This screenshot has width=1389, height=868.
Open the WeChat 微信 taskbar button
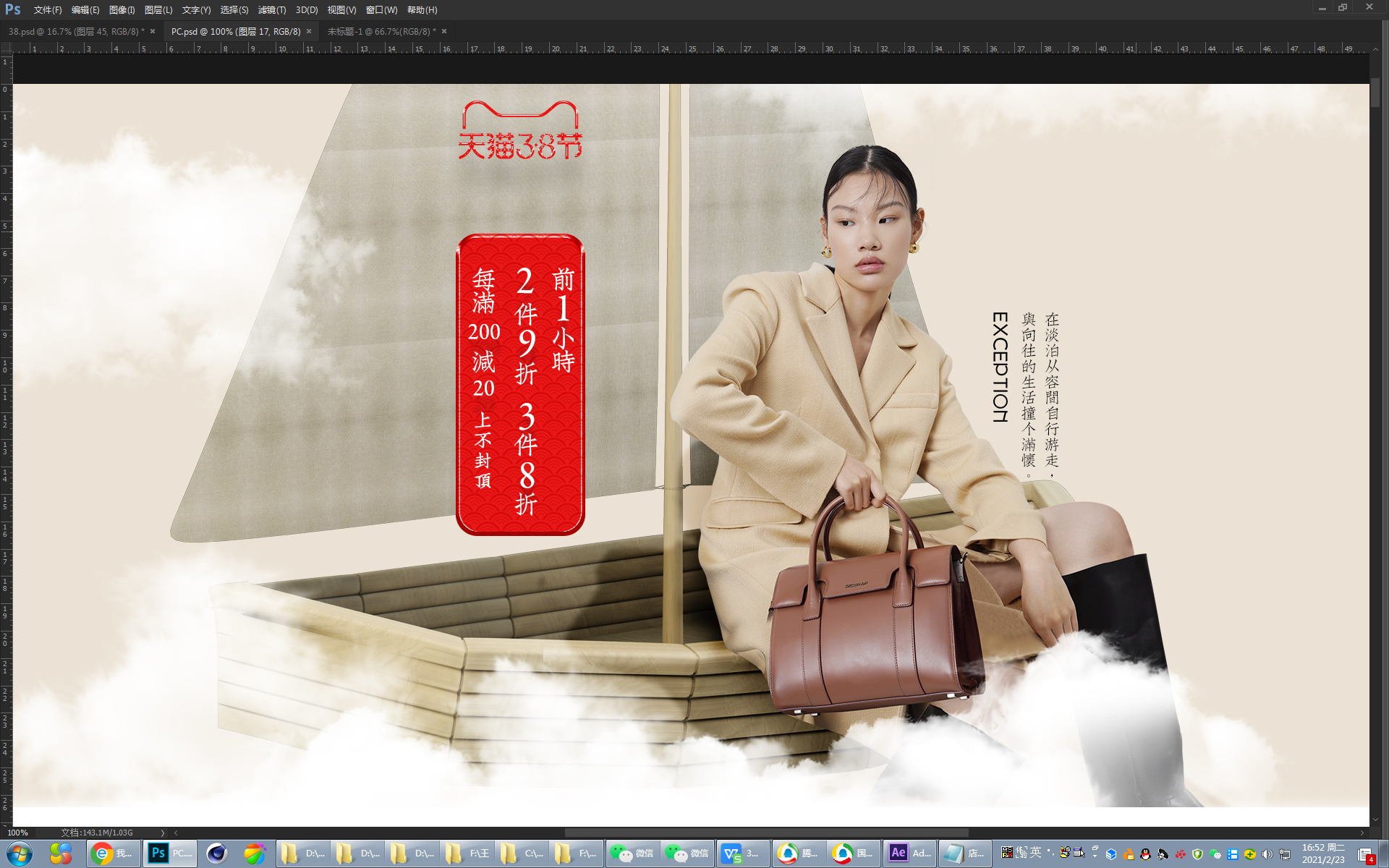[632, 854]
